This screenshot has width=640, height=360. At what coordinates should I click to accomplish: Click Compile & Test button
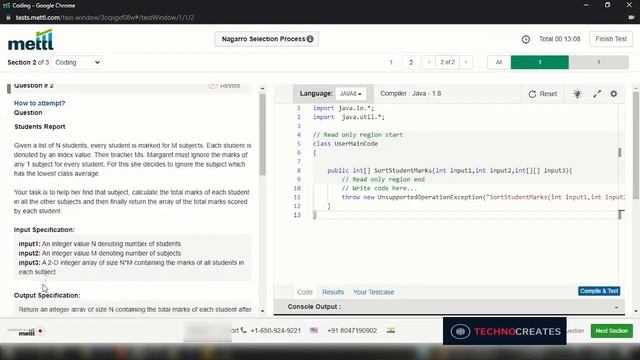click(599, 291)
